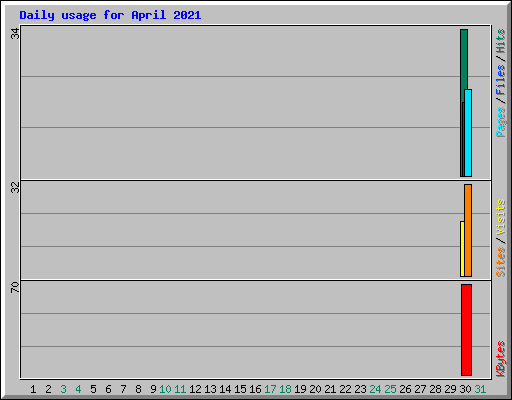This screenshot has width=512, height=400.
Task: Click the orange Sites bar
Action: tap(468, 230)
